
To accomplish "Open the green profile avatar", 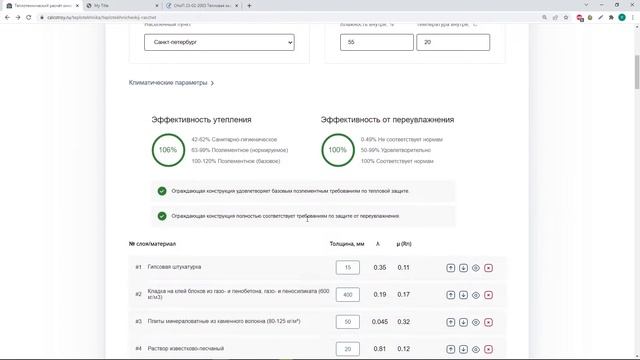I will [x=622, y=18].
